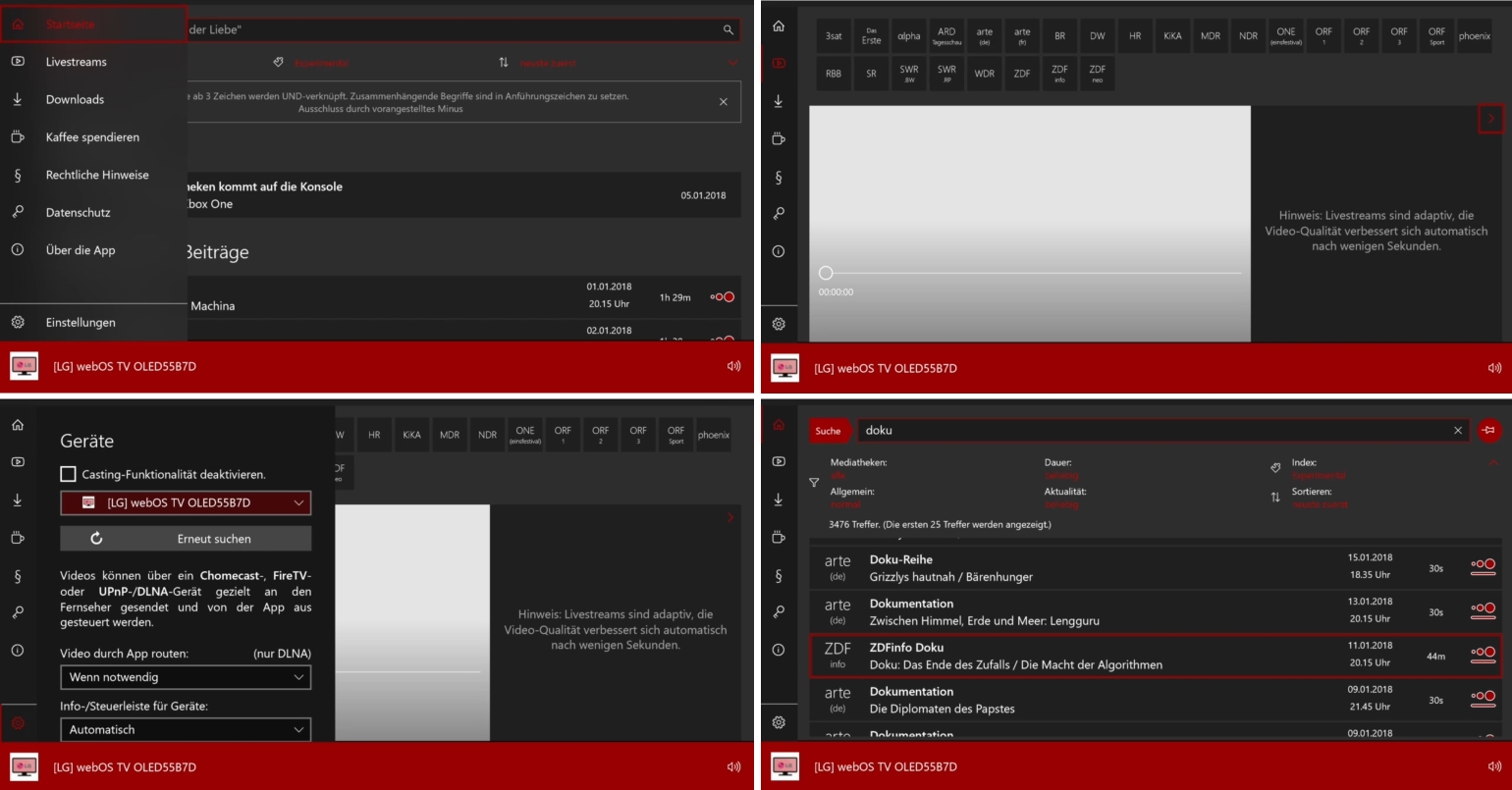Click the LG TV thumbnail in the channel-grid view's red bar

pyautogui.click(x=784, y=367)
